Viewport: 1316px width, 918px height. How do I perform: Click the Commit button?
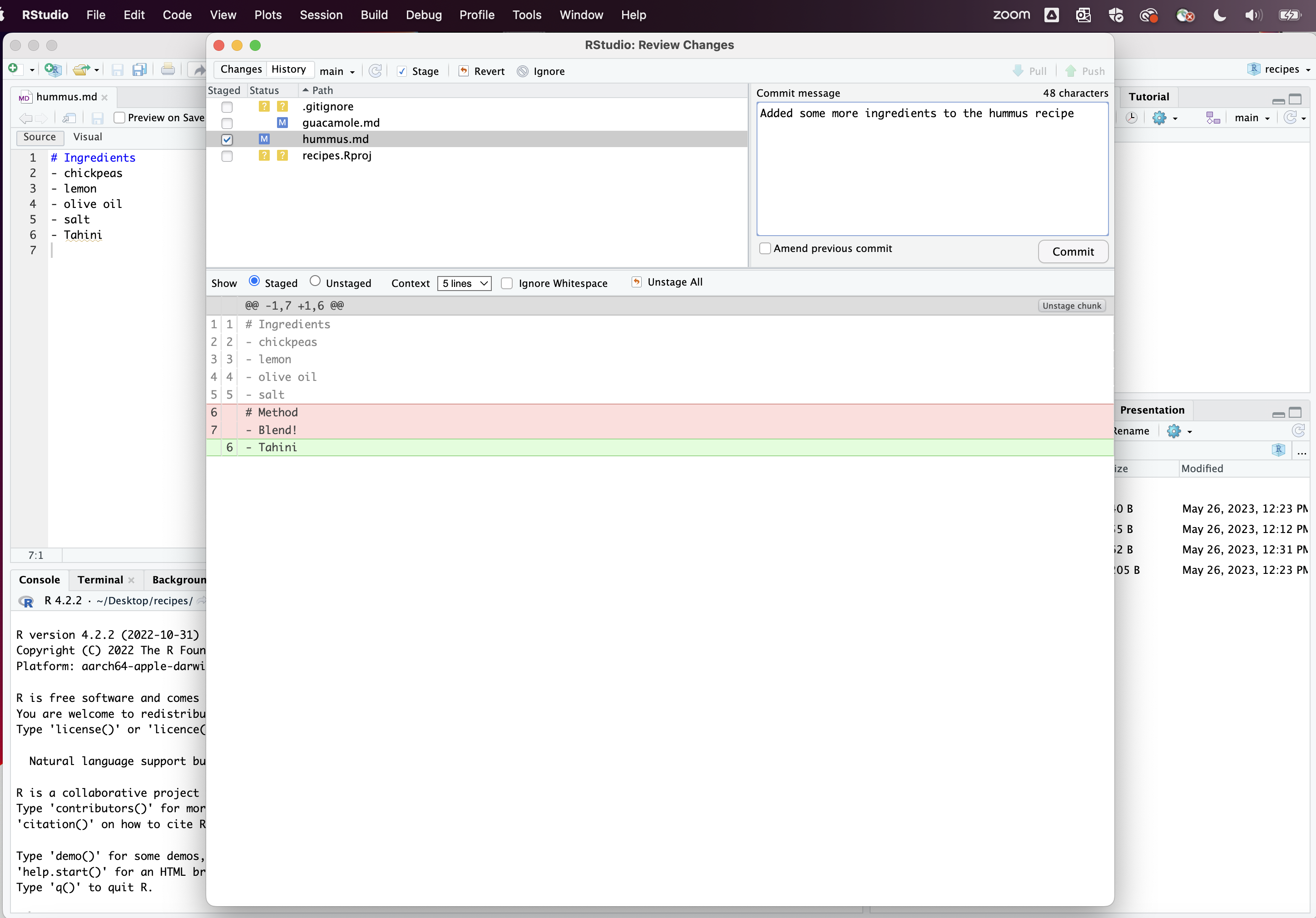tap(1073, 251)
